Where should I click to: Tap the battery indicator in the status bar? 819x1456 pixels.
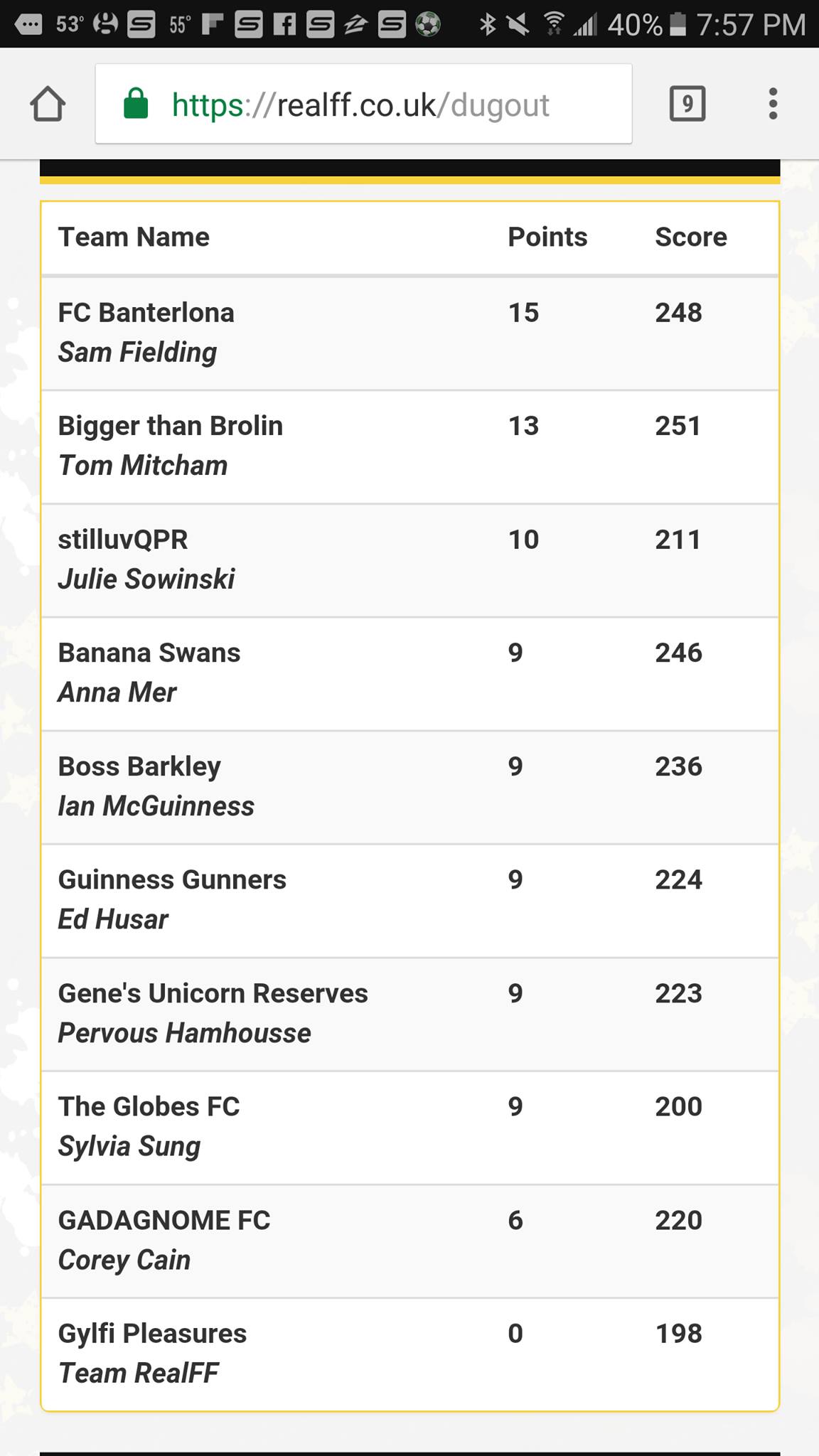click(x=678, y=25)
